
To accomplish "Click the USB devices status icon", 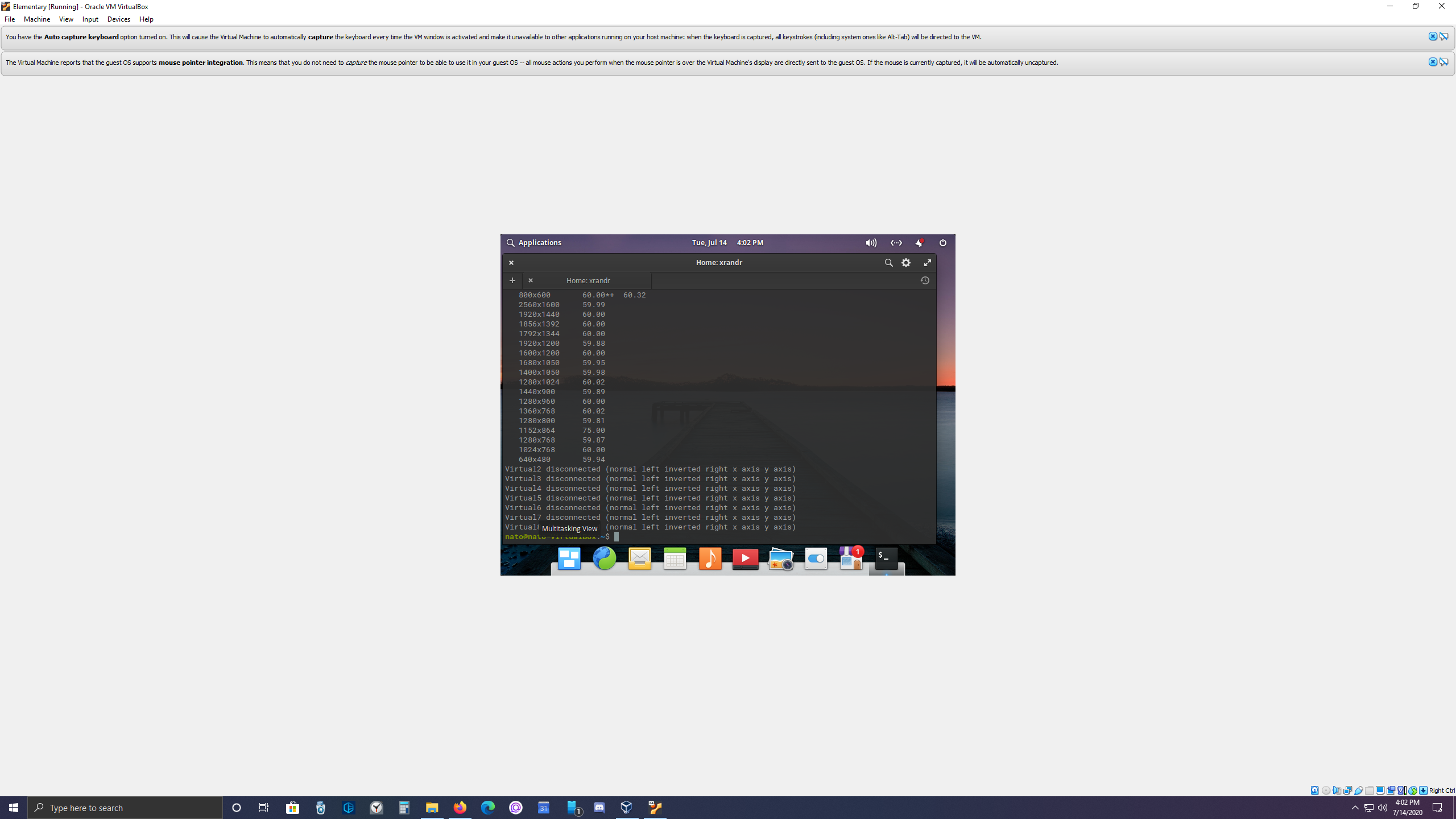I will click(1359, 791).
